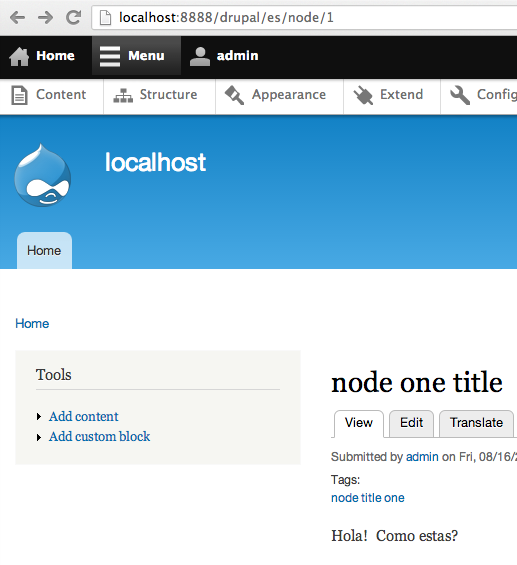Open the node title one tag
The width and height of the screenshot is (517, 565).
[368, 498]
